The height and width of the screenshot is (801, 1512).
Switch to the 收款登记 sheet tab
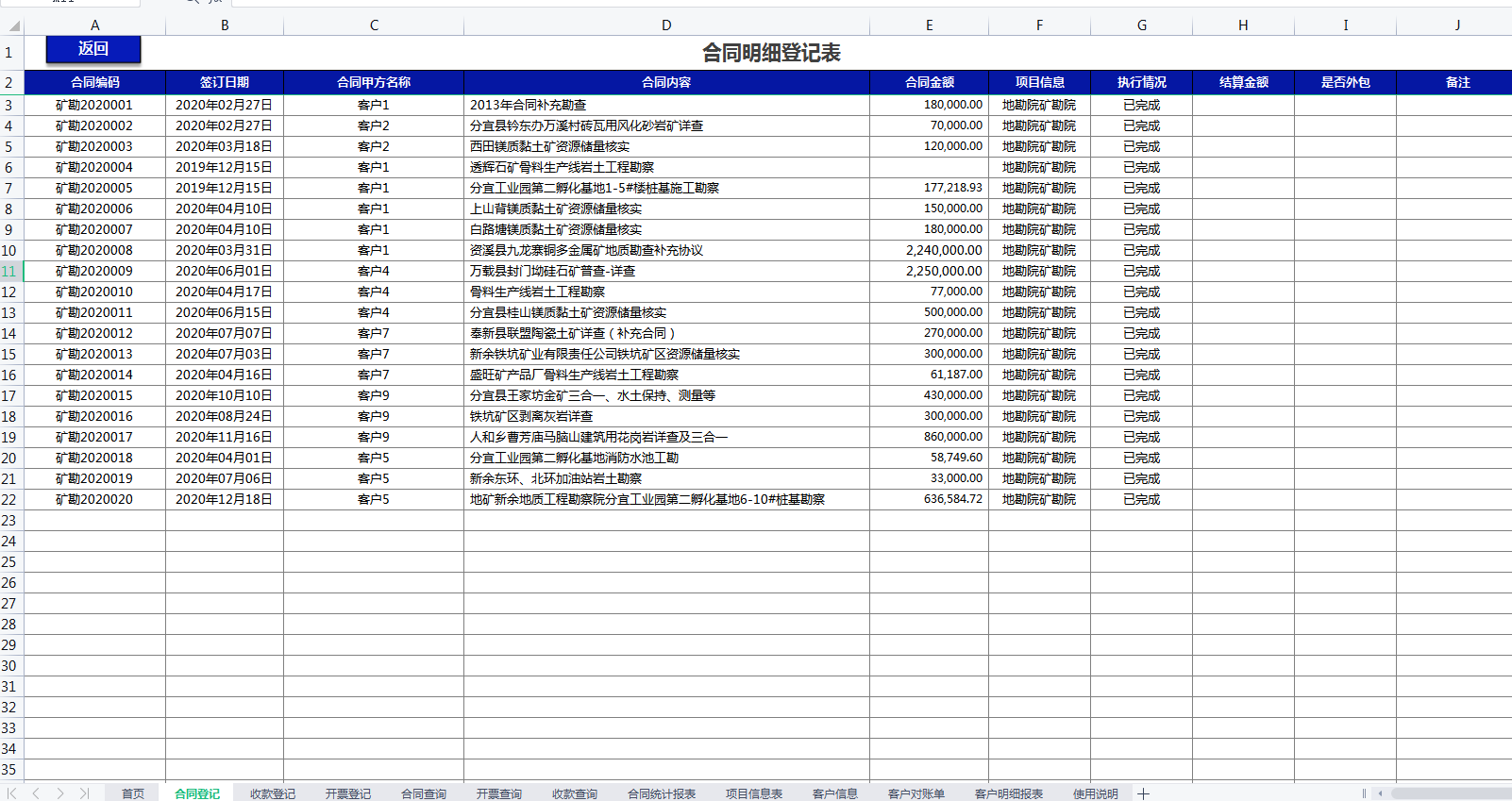pyautogui.click(x=273, y=793)
